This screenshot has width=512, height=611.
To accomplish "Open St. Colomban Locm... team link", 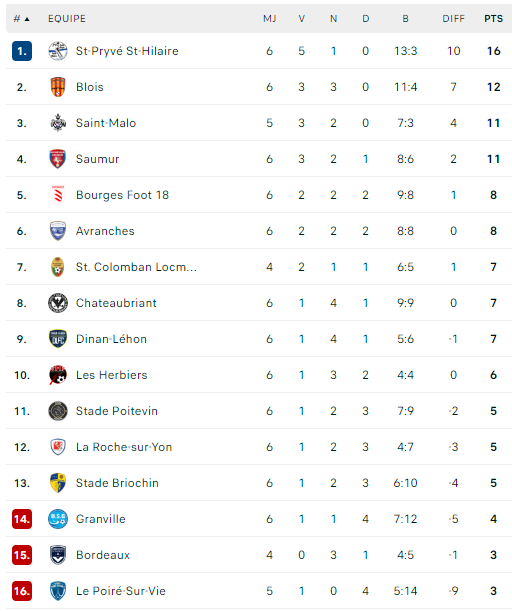I will 136,267.
